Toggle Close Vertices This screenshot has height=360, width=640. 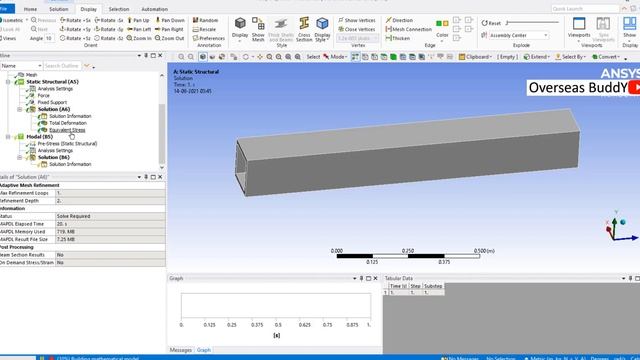coord(357,29)
